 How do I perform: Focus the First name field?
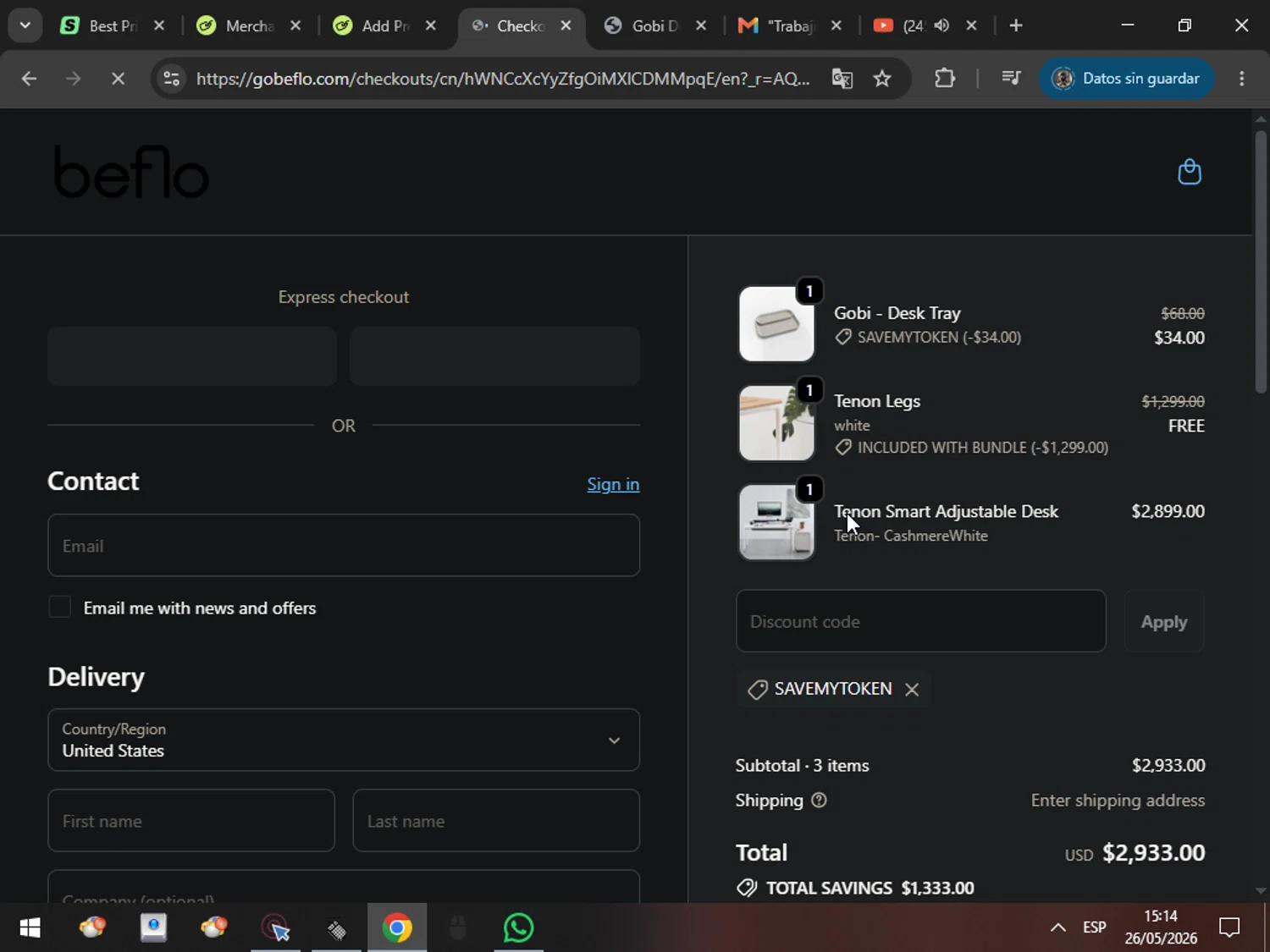point(191,821)
